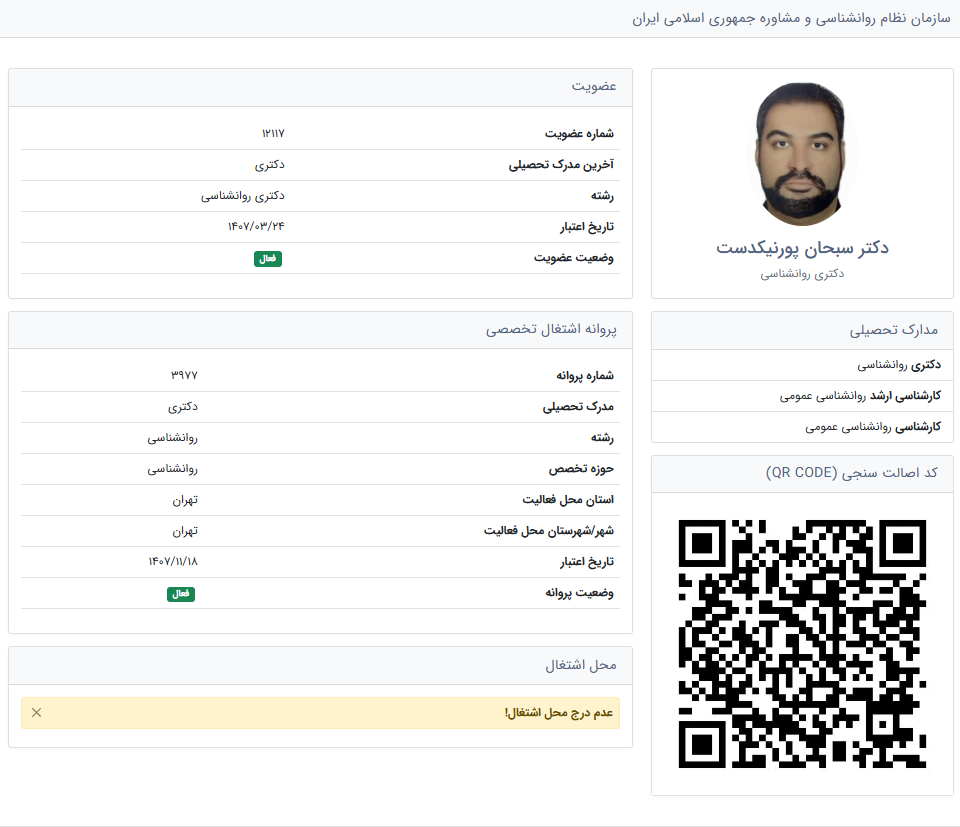Click the "عضویت" panel header
The height and width of the screenshot is (827, 960).
click(320, 88)
